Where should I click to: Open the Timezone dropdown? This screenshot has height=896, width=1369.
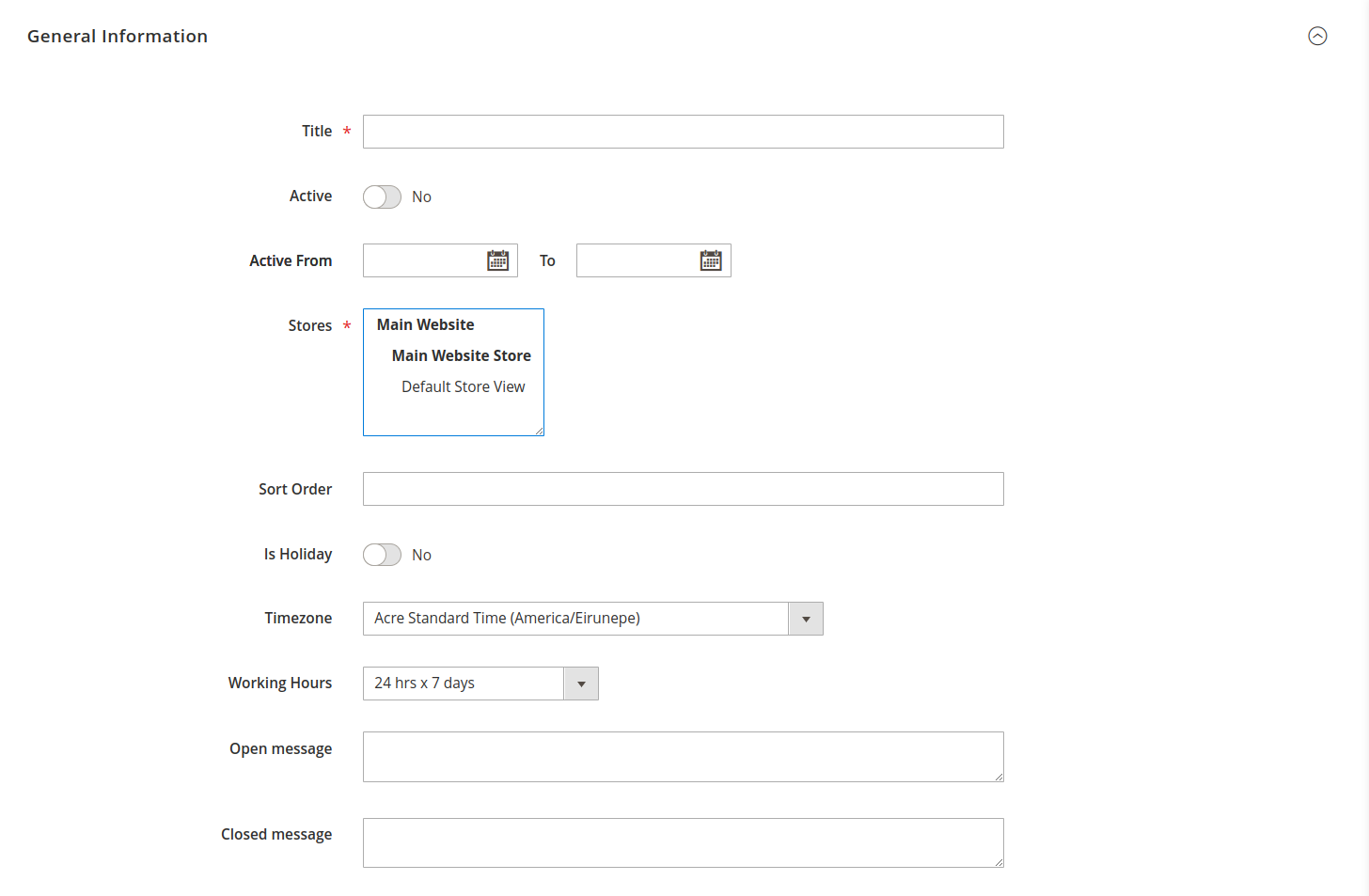click(592, 619)
